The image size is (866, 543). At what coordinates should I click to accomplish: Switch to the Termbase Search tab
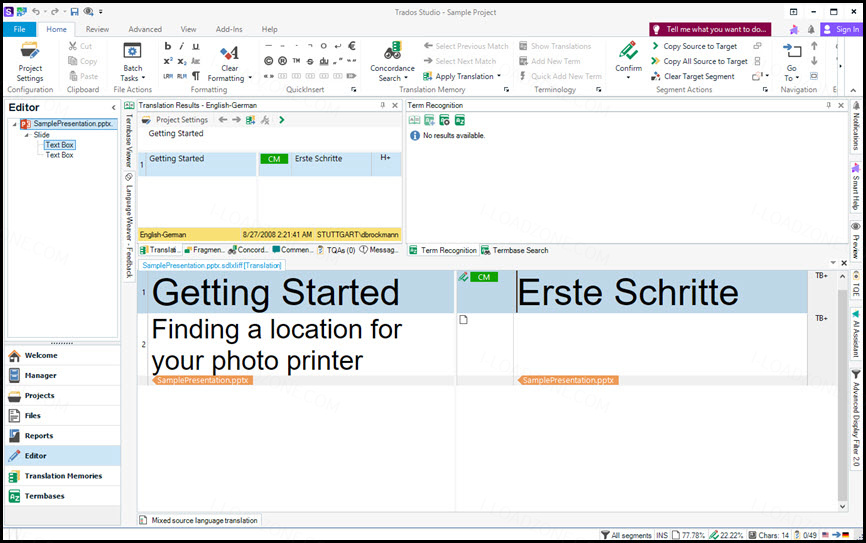(515, 250)
